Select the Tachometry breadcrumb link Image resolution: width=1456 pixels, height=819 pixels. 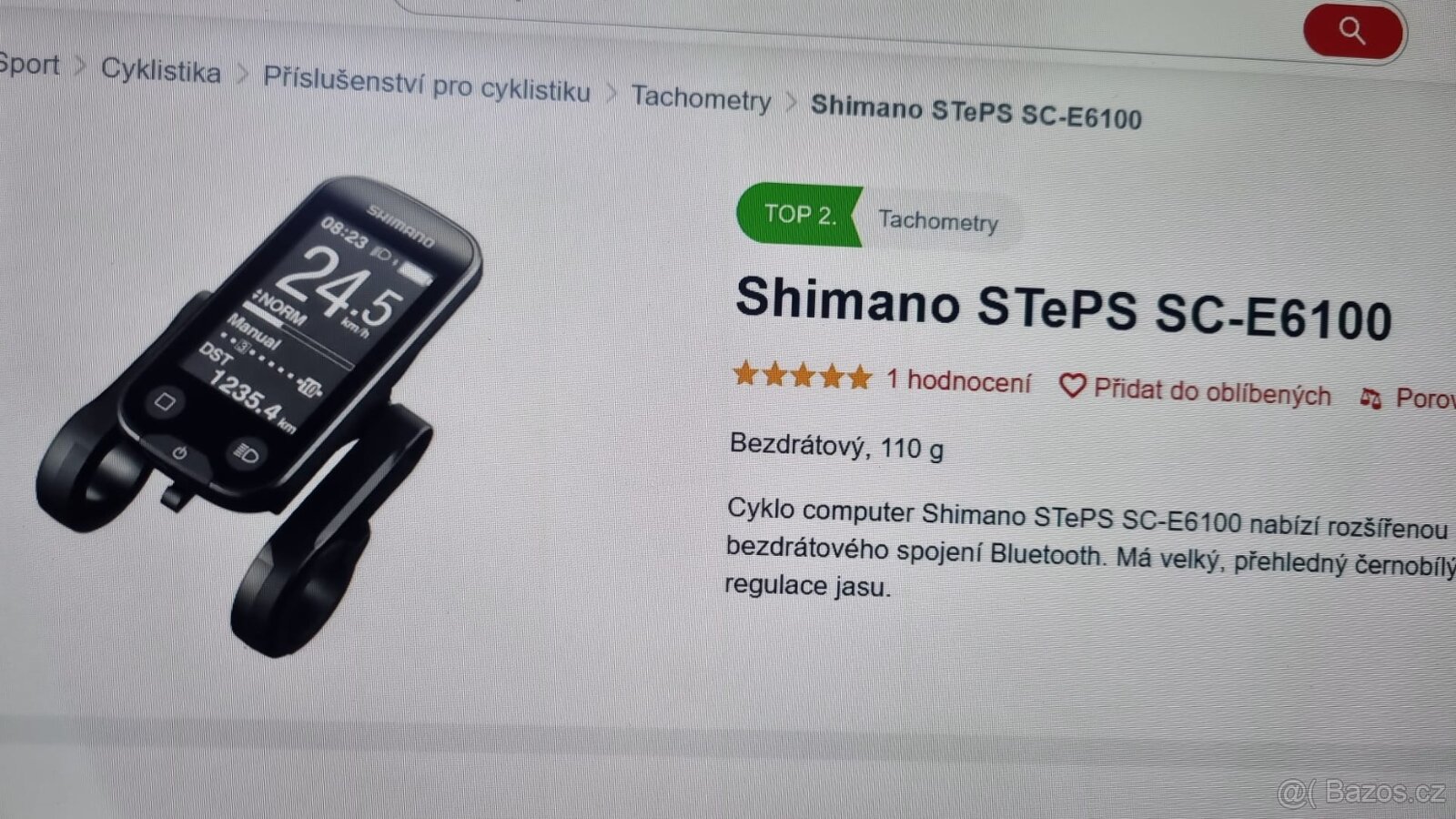tap(701, 97)
